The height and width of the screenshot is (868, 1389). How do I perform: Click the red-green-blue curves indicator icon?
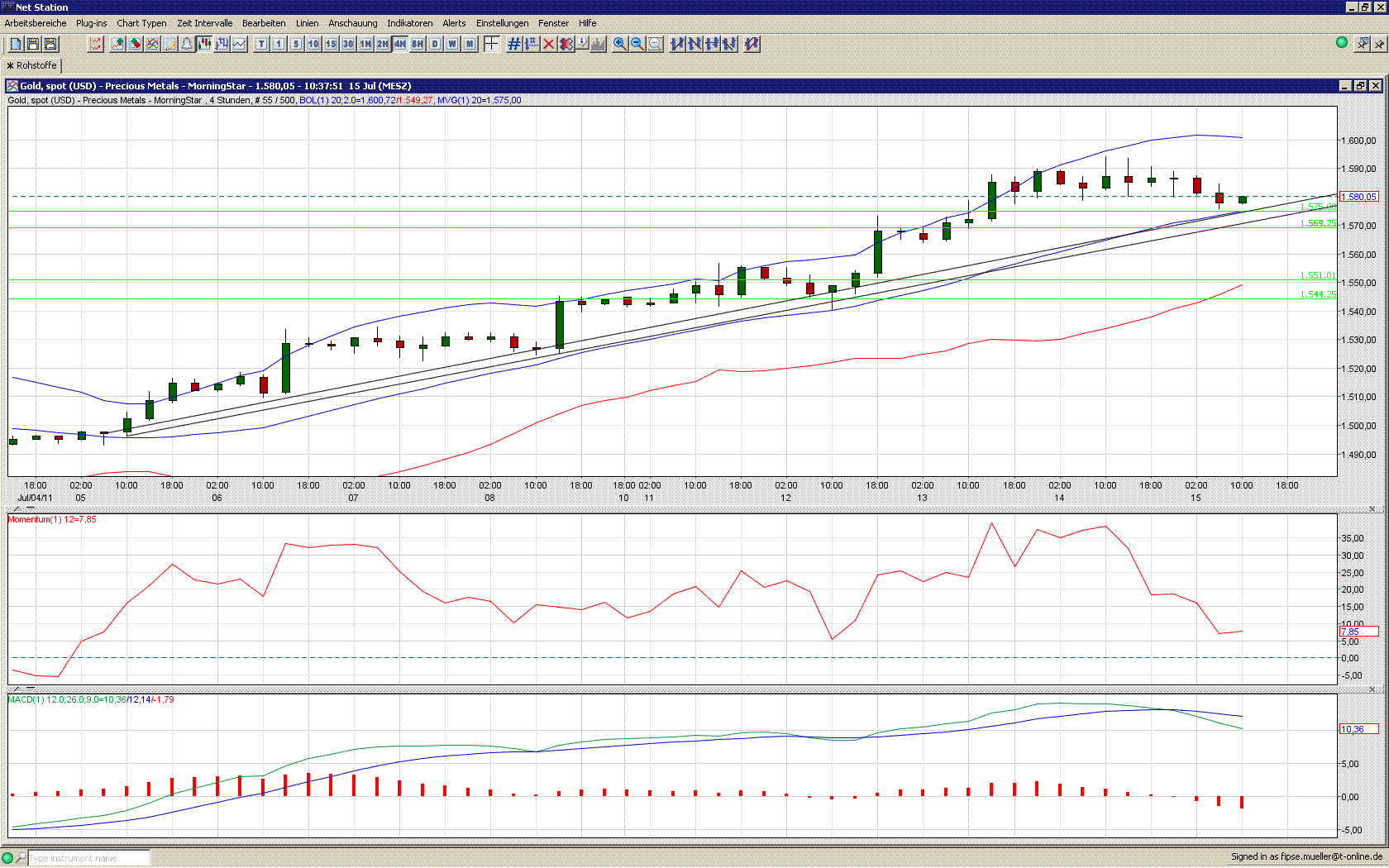(153, 44)
